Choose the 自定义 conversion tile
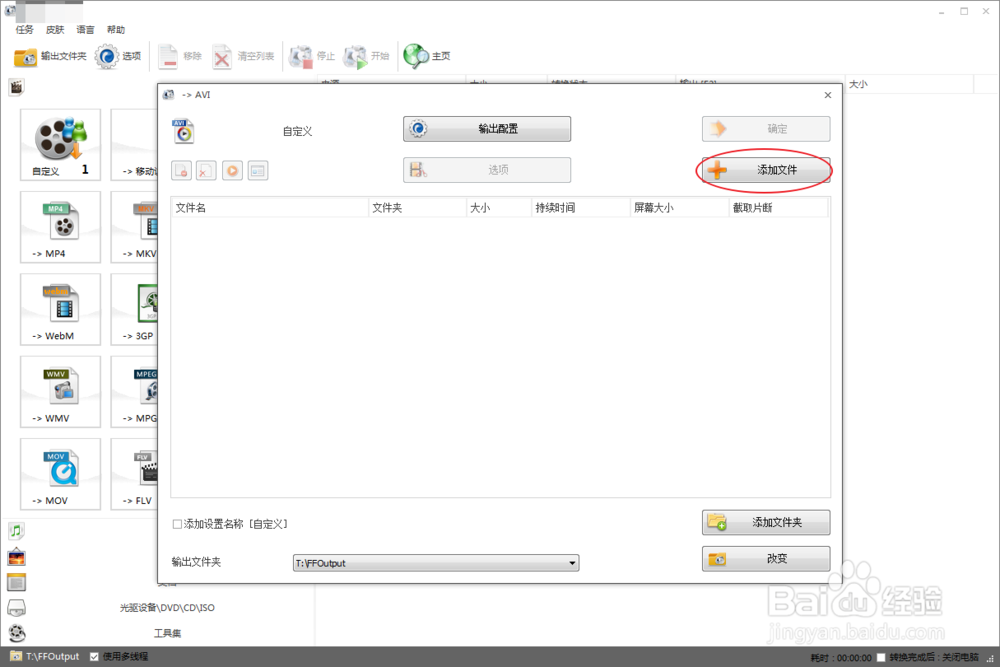 [x=61, y=144]
